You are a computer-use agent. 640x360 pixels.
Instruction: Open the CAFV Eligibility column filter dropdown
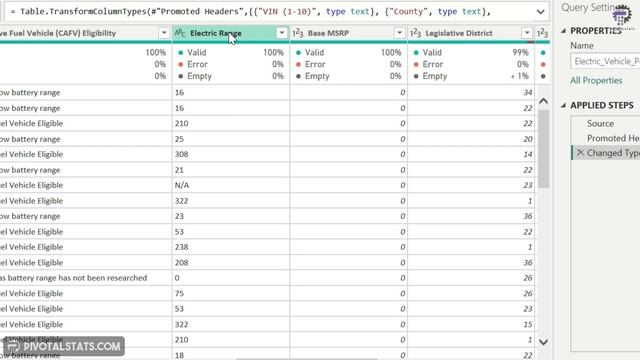(x=164, y=33)
